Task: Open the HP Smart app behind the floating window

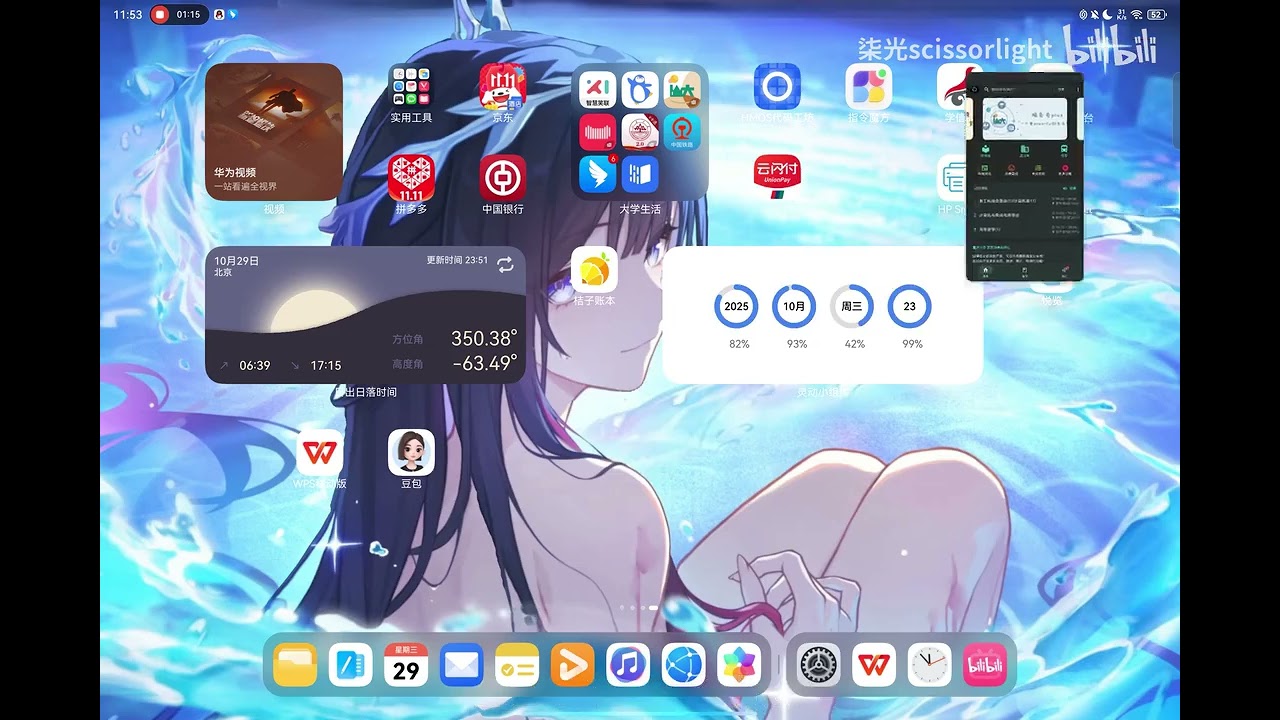Action: [x=951, y=180]
